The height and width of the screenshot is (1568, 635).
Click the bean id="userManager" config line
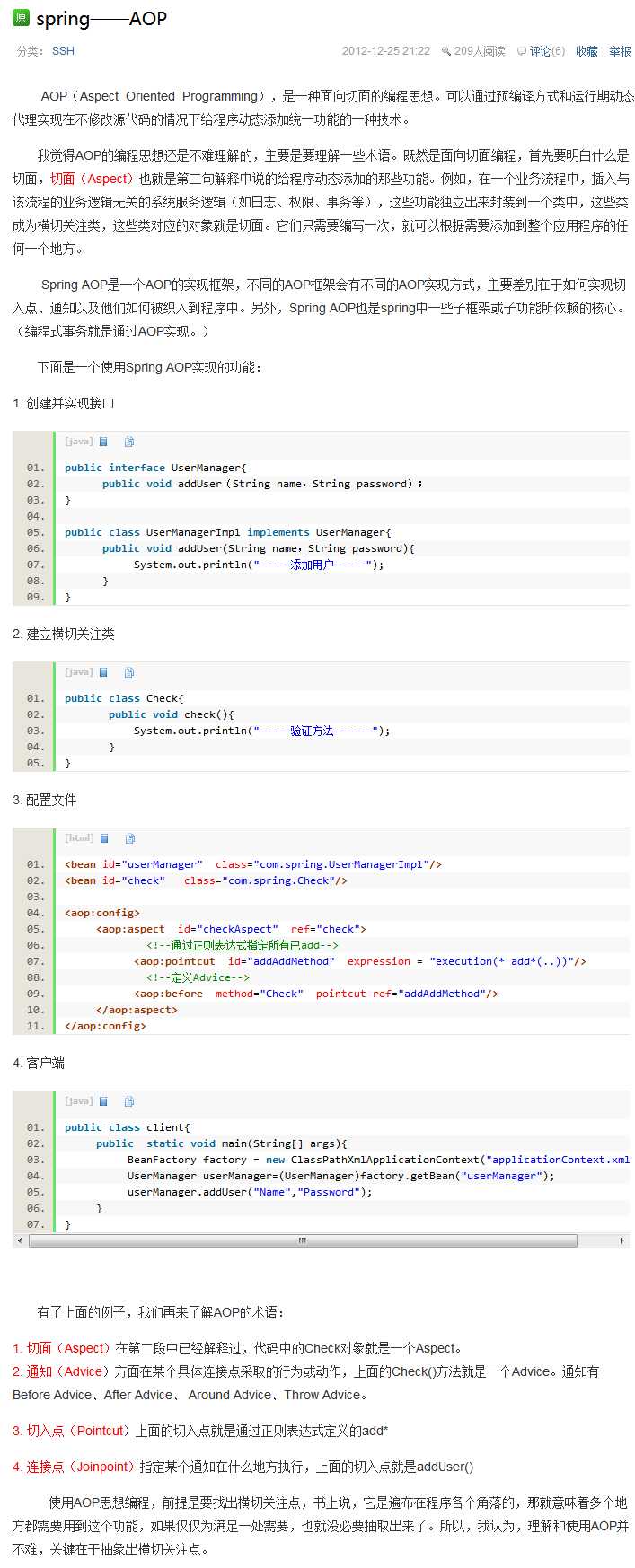click(x=253, y=864)
